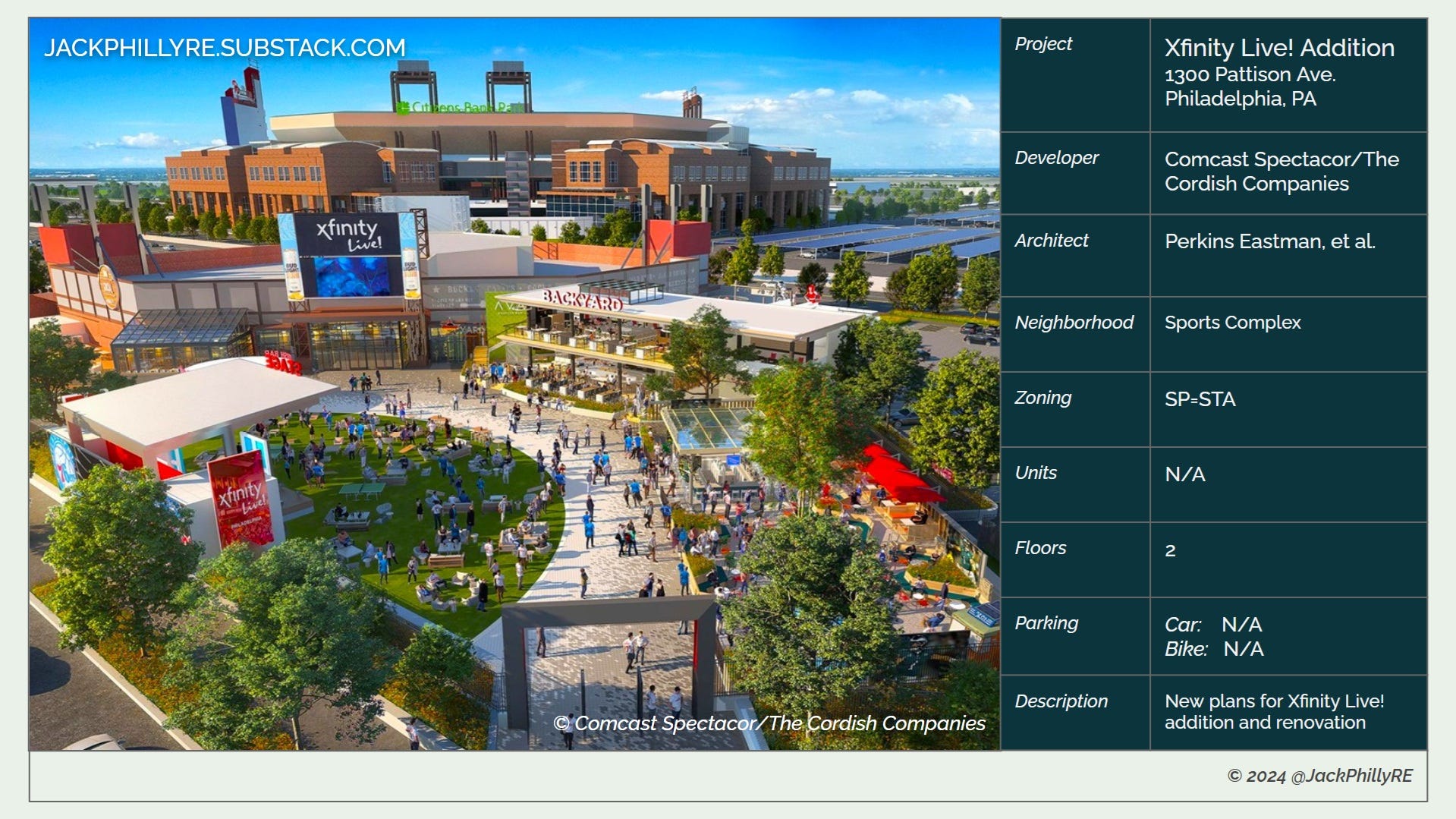This screenshot has width=1456, height=819.
Task: Click the Developer row label
Action: 1056,158
